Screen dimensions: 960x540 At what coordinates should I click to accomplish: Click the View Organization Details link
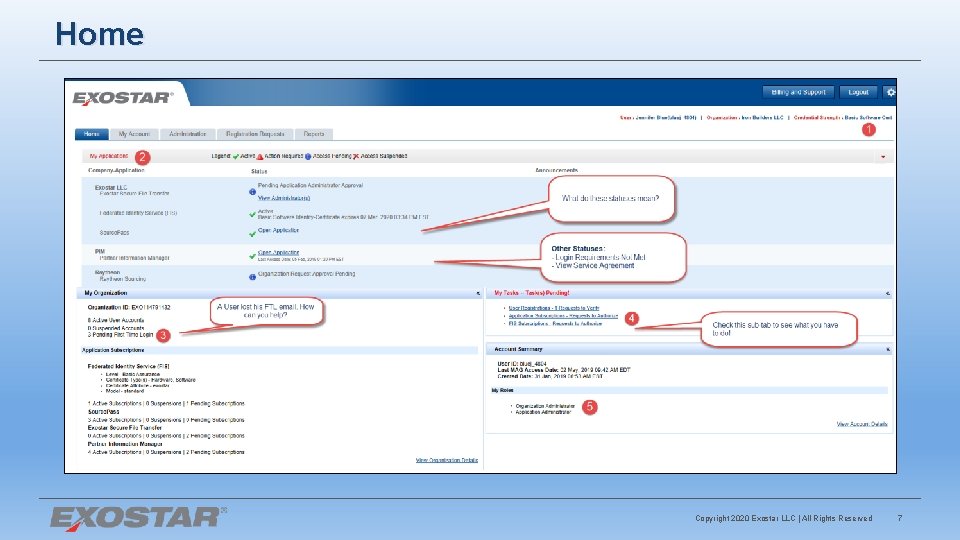click(x=447, y=460)
